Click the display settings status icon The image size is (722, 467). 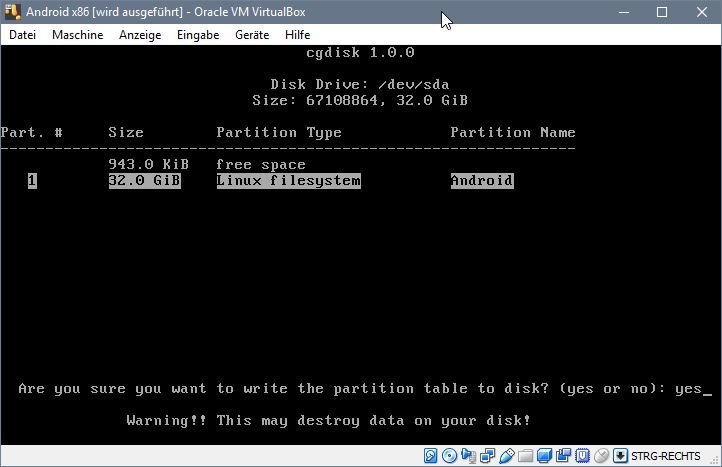click(544, 456)
